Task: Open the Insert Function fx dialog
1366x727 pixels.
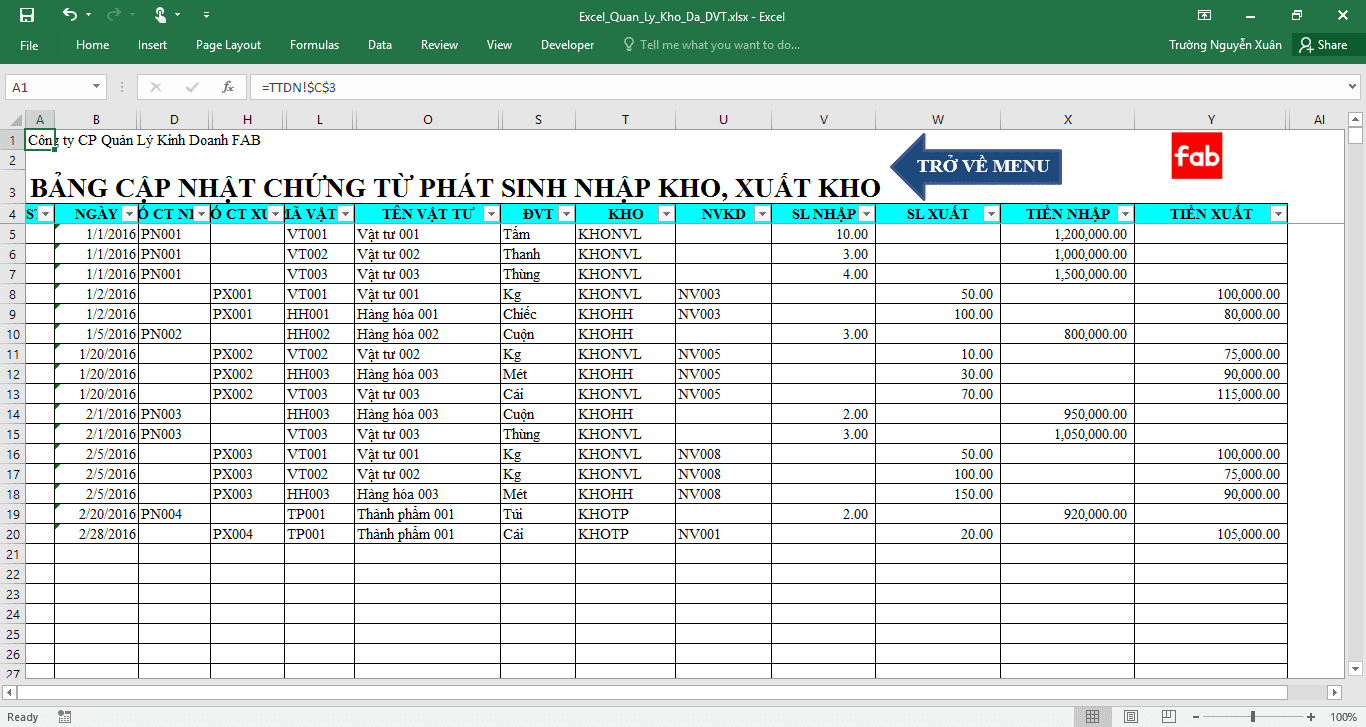Action: (228, 87)
